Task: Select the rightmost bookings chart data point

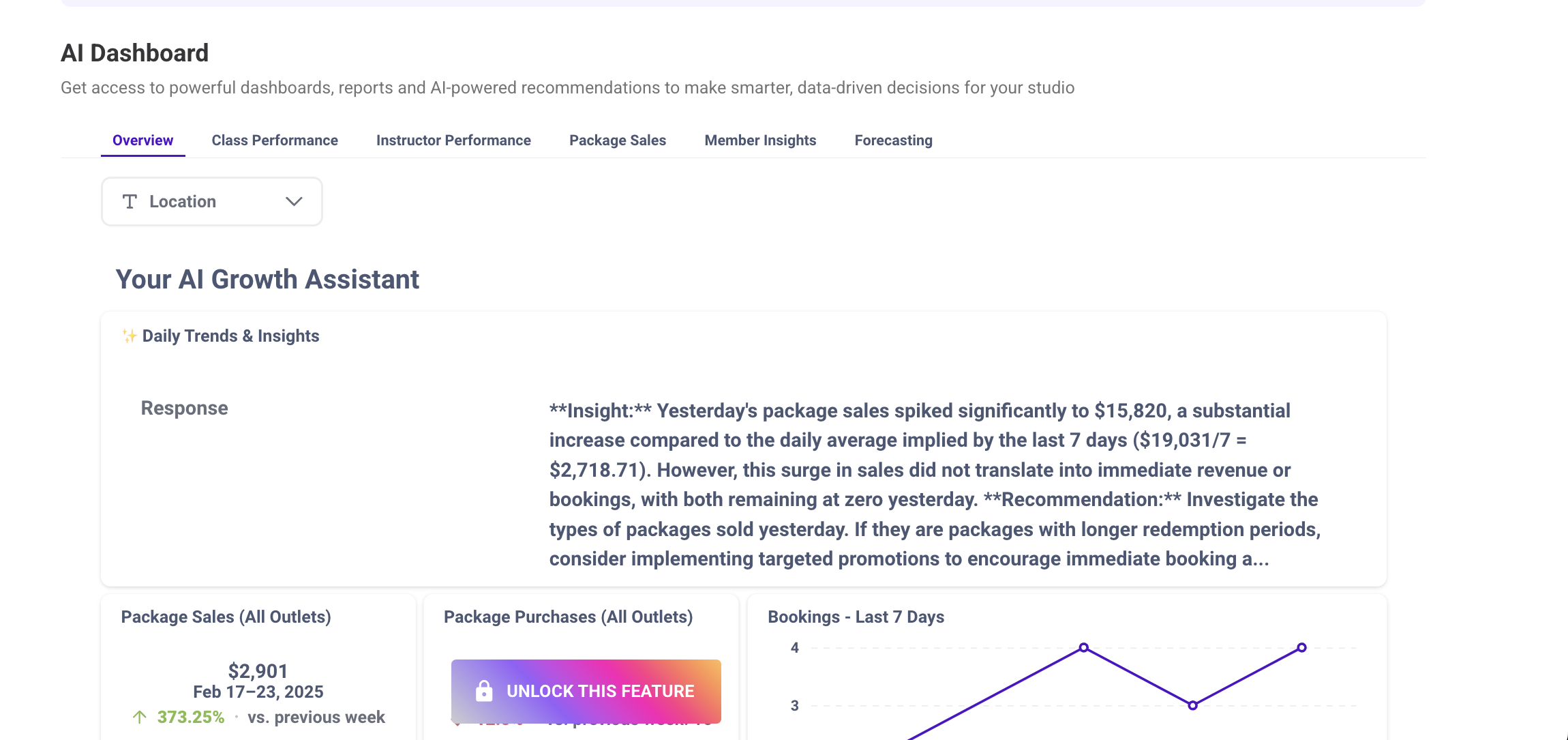Action: point(1301,647)
